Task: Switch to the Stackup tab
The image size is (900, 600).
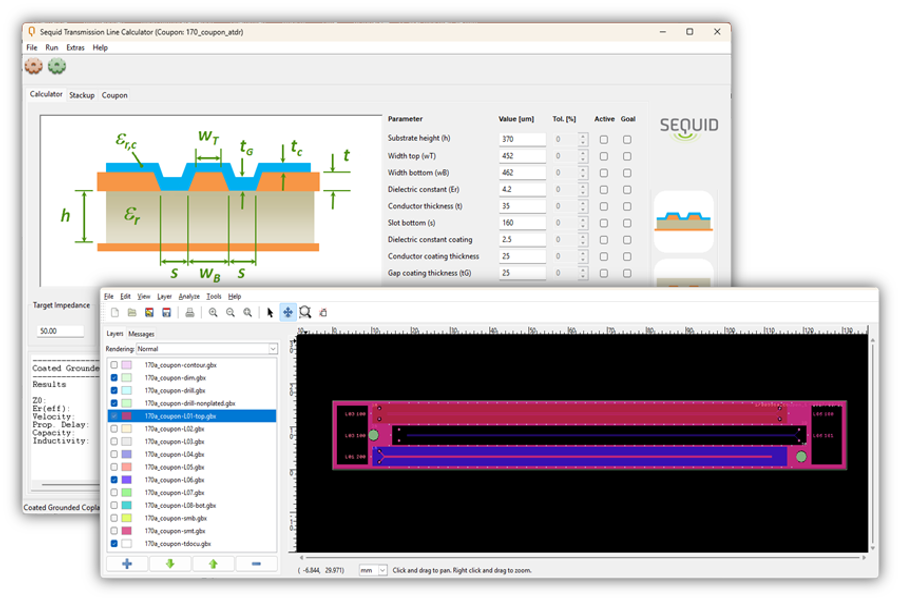Action: point(82,95)
